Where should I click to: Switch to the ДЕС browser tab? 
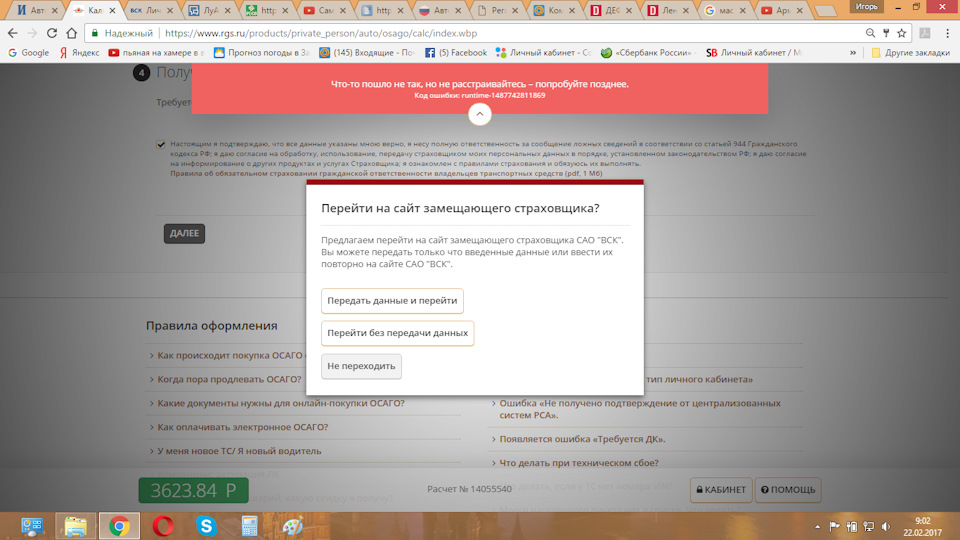(610, 10)
